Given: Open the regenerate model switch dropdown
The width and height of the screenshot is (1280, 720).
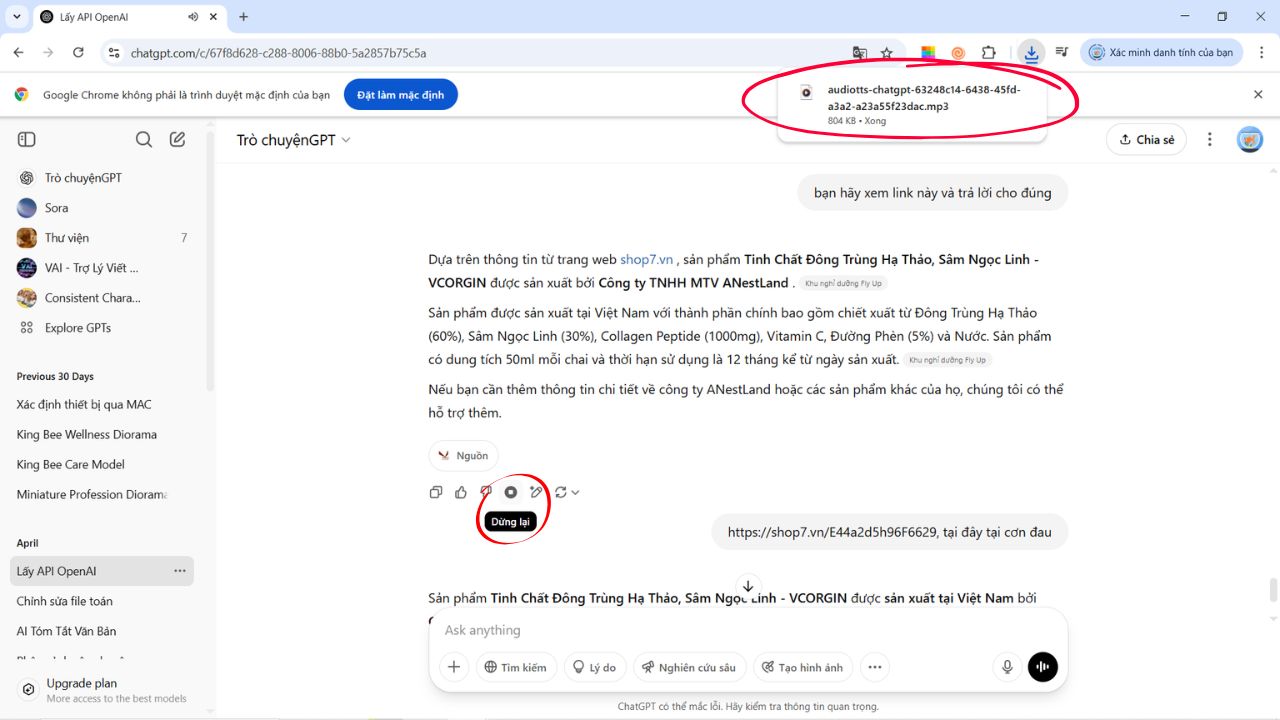Looking at the screenshot, I should pyautogui.click(x=567, y=492).
